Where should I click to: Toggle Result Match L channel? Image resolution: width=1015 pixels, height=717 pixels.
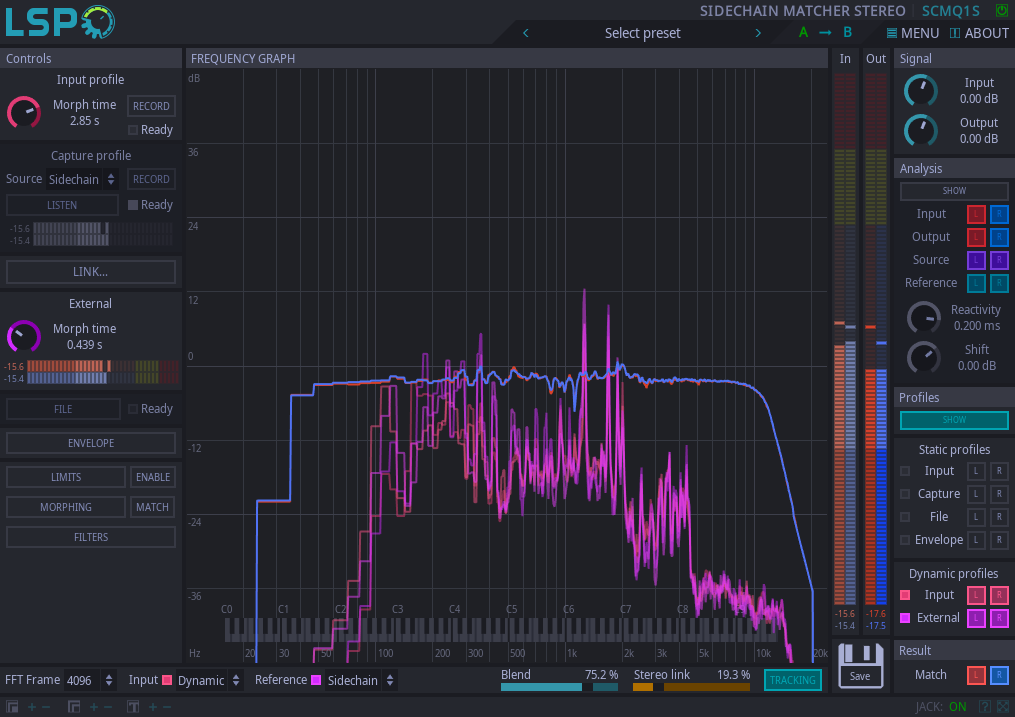pos(976,675)
